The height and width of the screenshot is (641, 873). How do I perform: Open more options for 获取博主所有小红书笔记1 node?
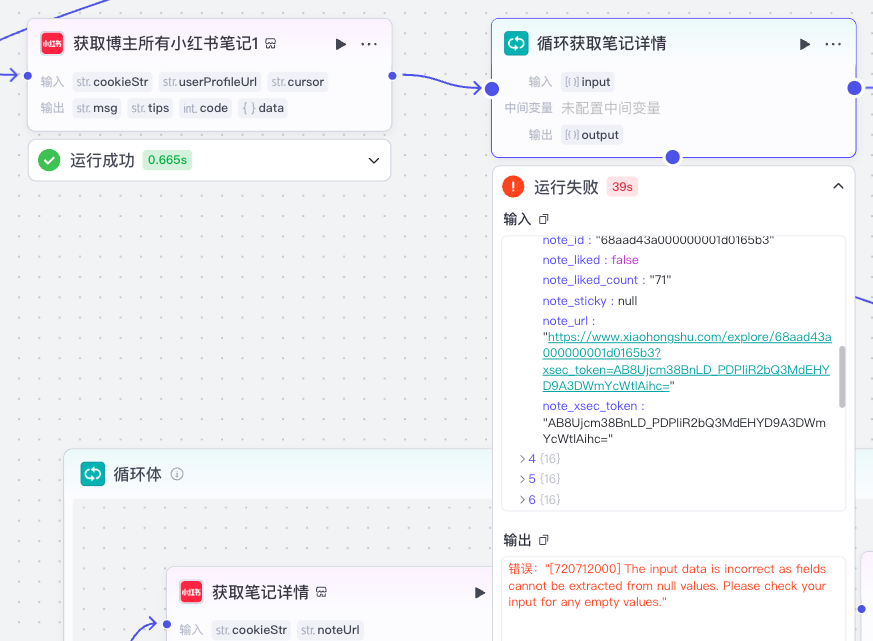(369, 44)
